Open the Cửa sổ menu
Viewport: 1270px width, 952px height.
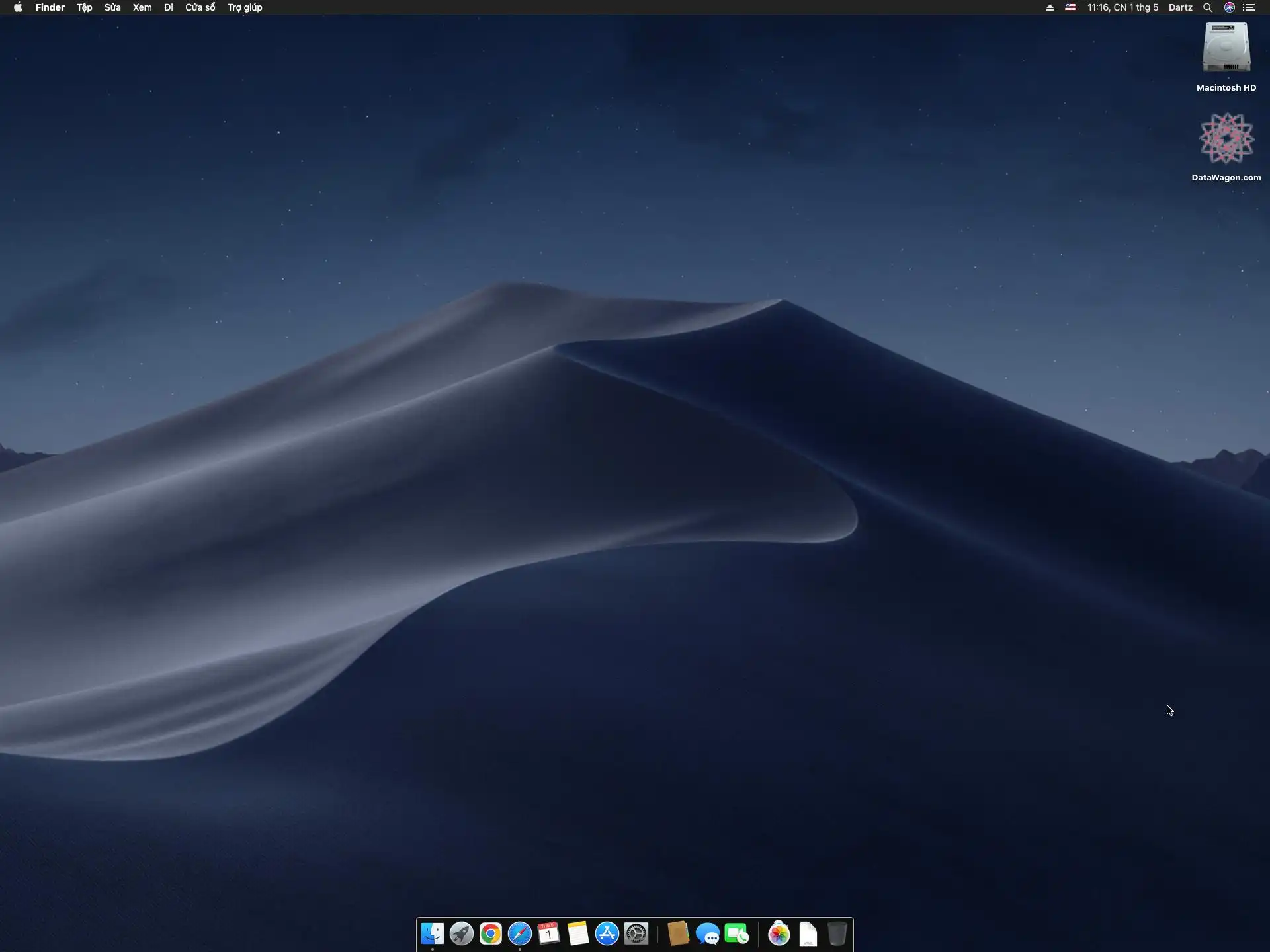200,7
